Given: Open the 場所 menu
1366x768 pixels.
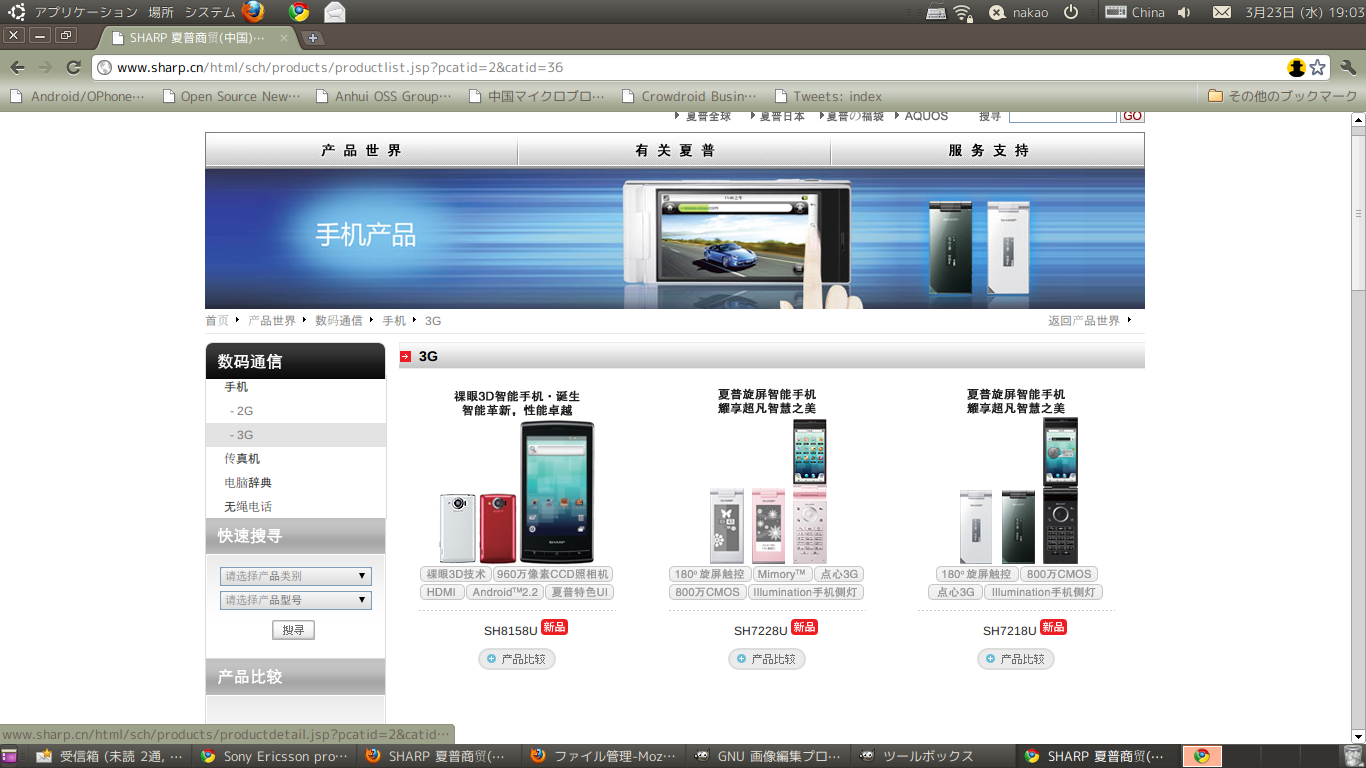Looking at the screenshot, I should 161,12.
